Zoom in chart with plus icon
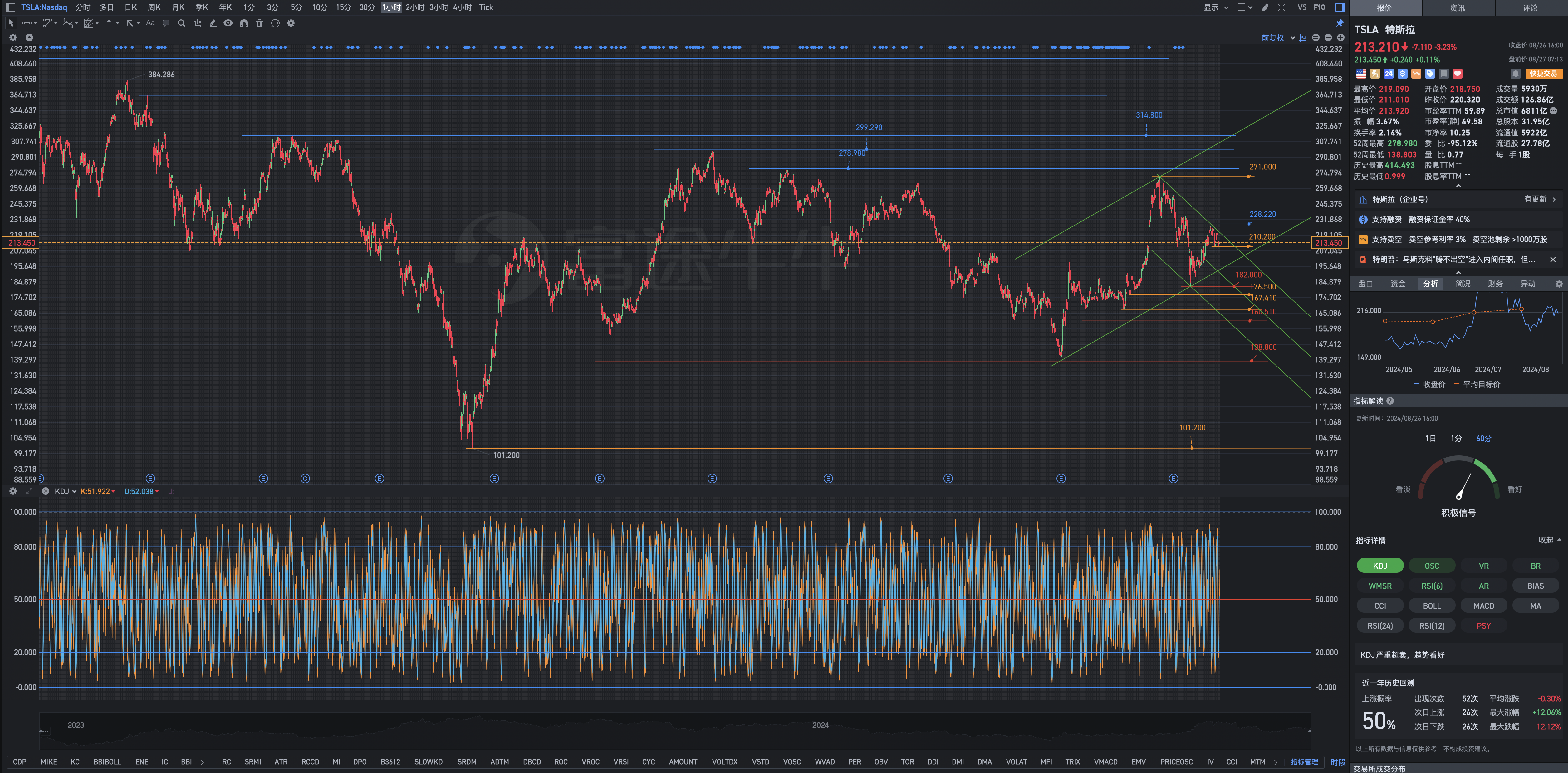 1340,38
